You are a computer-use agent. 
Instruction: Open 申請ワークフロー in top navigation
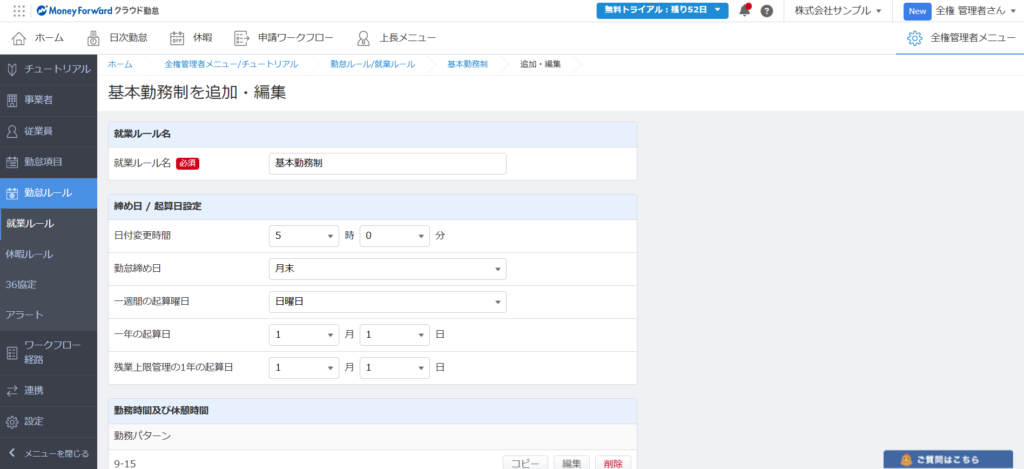click(x=283, y=38)
